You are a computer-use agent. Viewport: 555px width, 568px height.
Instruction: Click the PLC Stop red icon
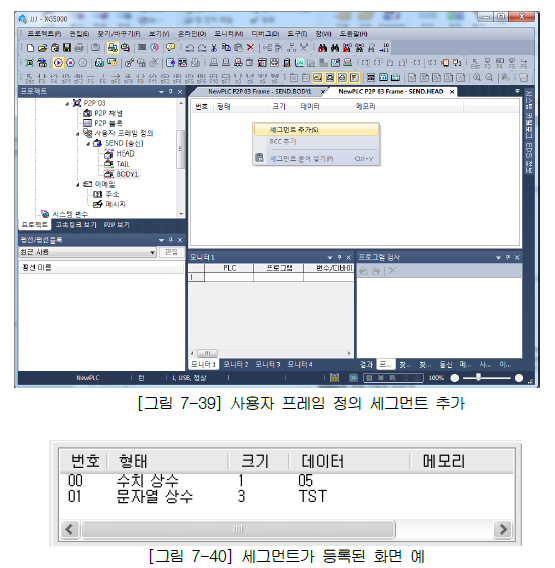pos(70,63)
